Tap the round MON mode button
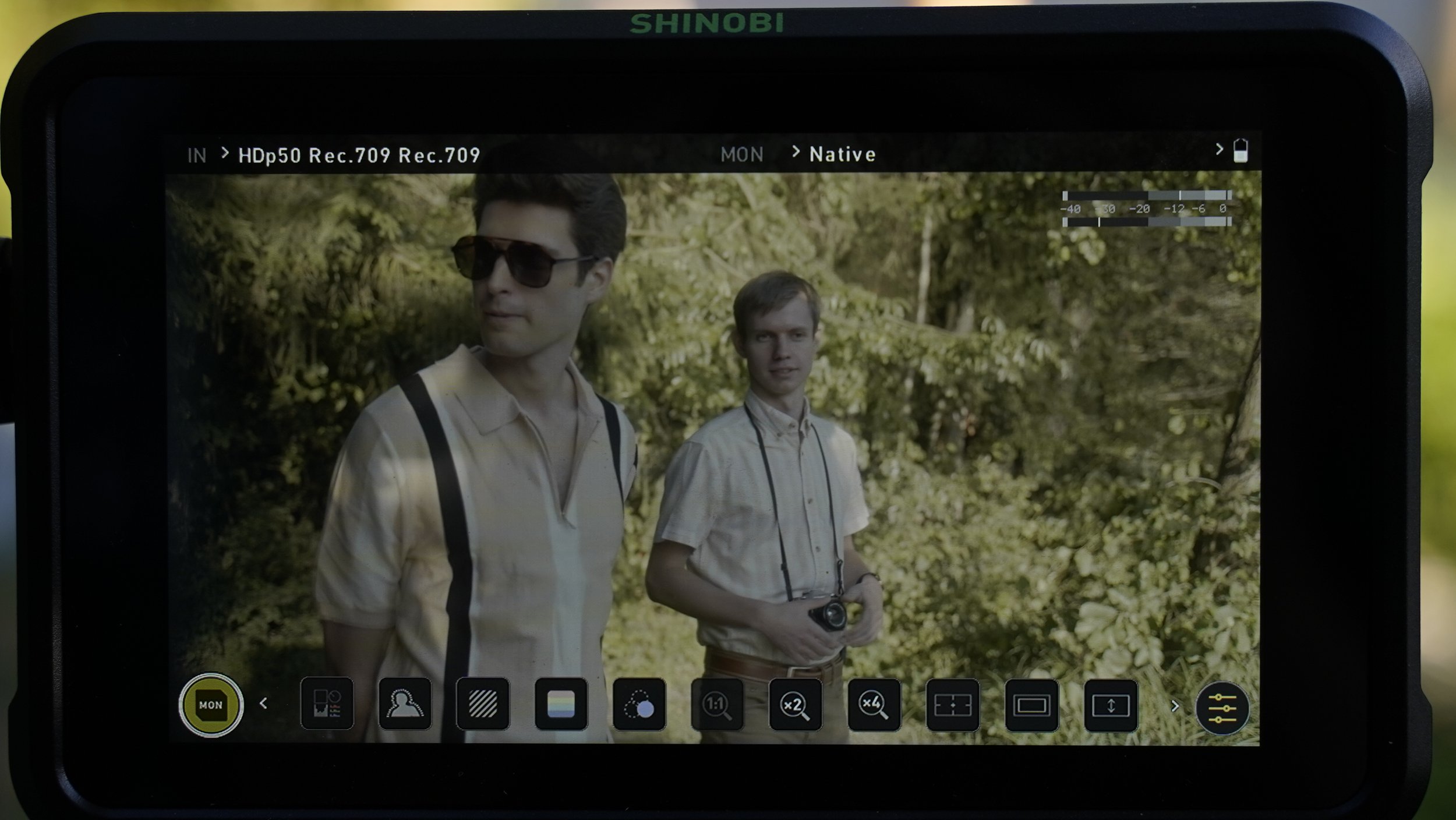 click(210, 705)
